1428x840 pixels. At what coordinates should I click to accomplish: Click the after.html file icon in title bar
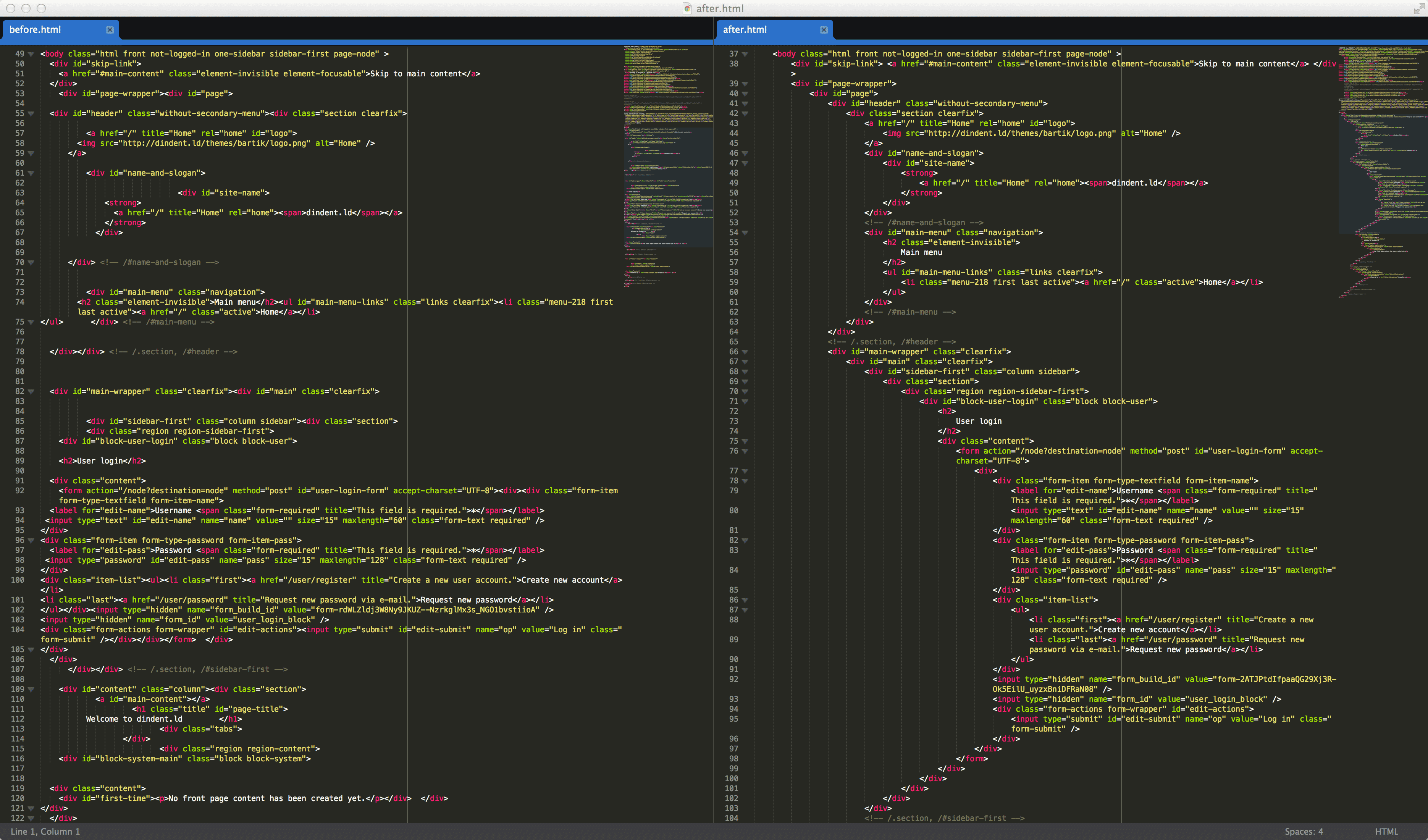point(687,8)
